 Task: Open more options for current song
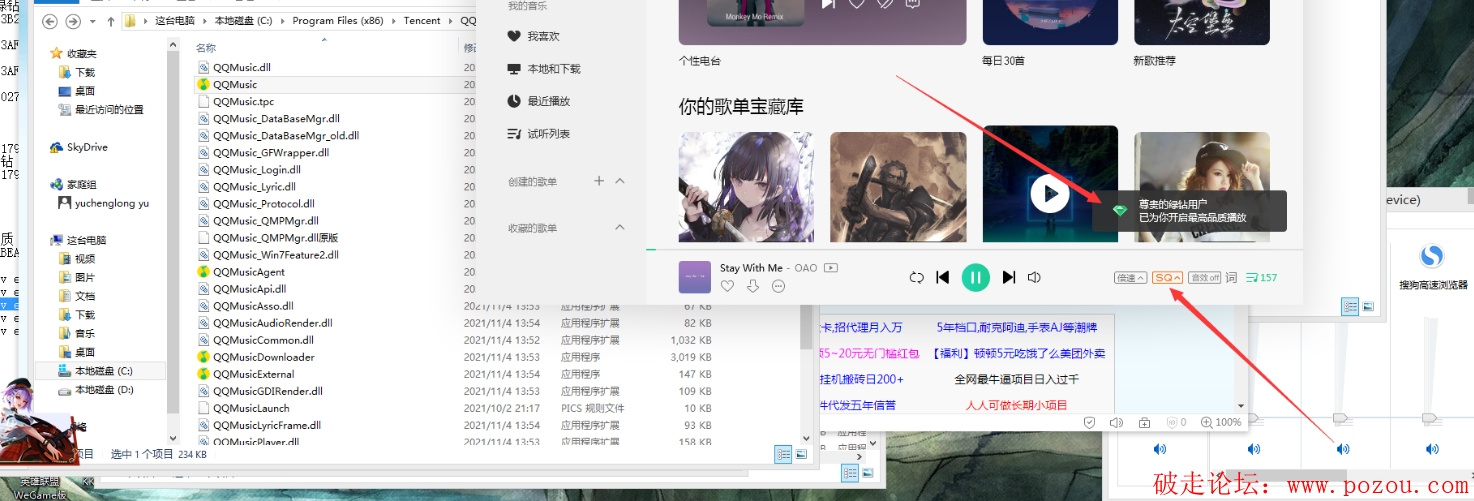point(778,286)
